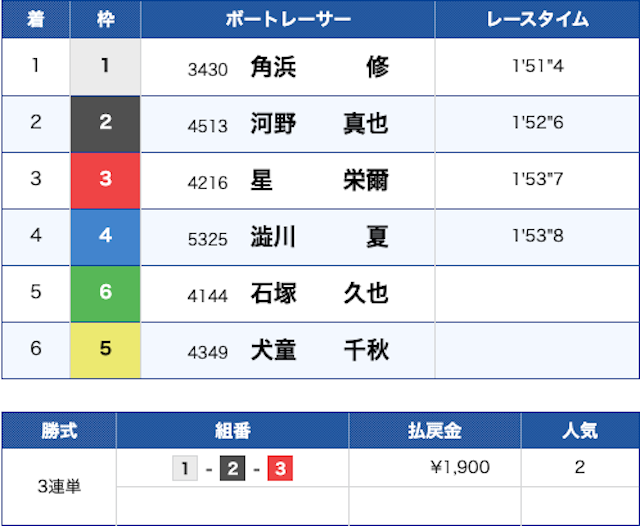Click the レースタイム column header
The width and height of the screenshot is (640, 526).
pyautogui.click(x=537, y=19)
